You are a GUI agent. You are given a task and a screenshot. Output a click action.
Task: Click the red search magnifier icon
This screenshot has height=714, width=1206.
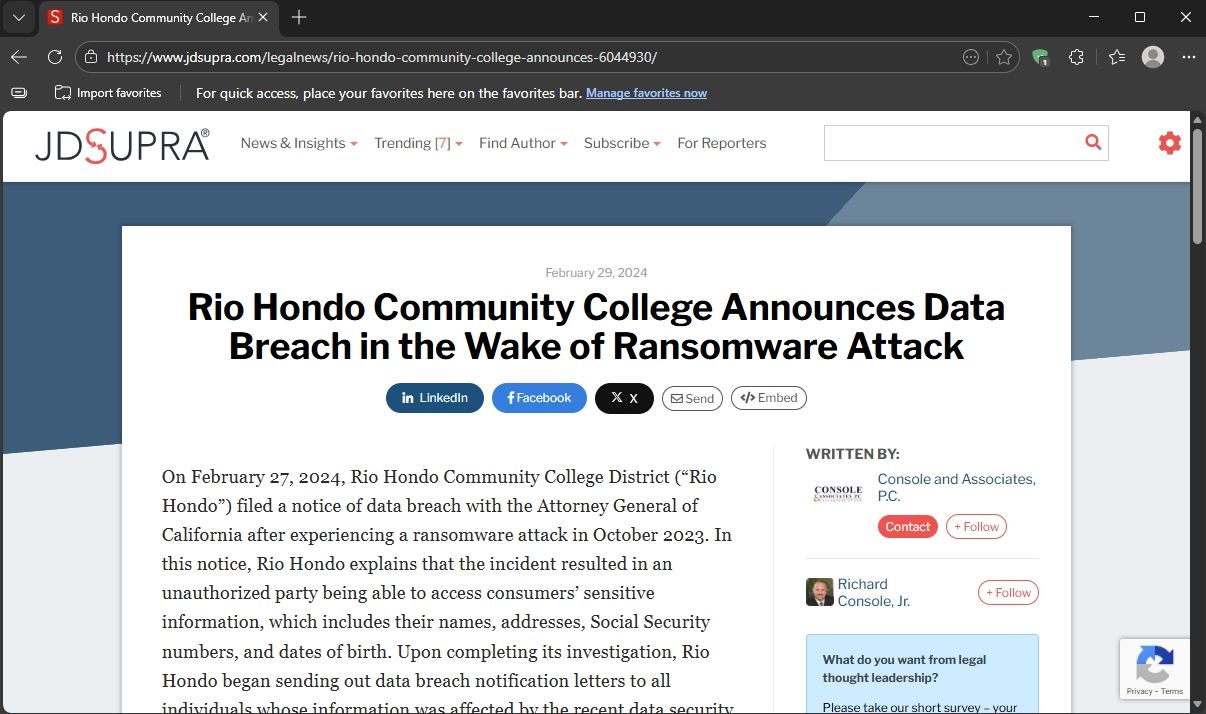(1093, 143)
